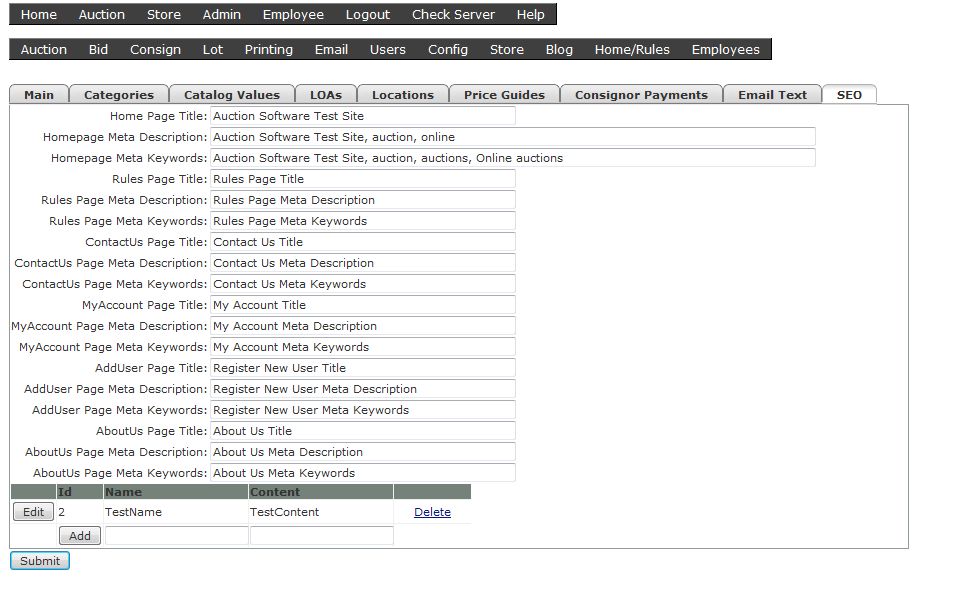Click the Id column header
The height and width of the screenshot is (616, 971).
coord(80,492)
